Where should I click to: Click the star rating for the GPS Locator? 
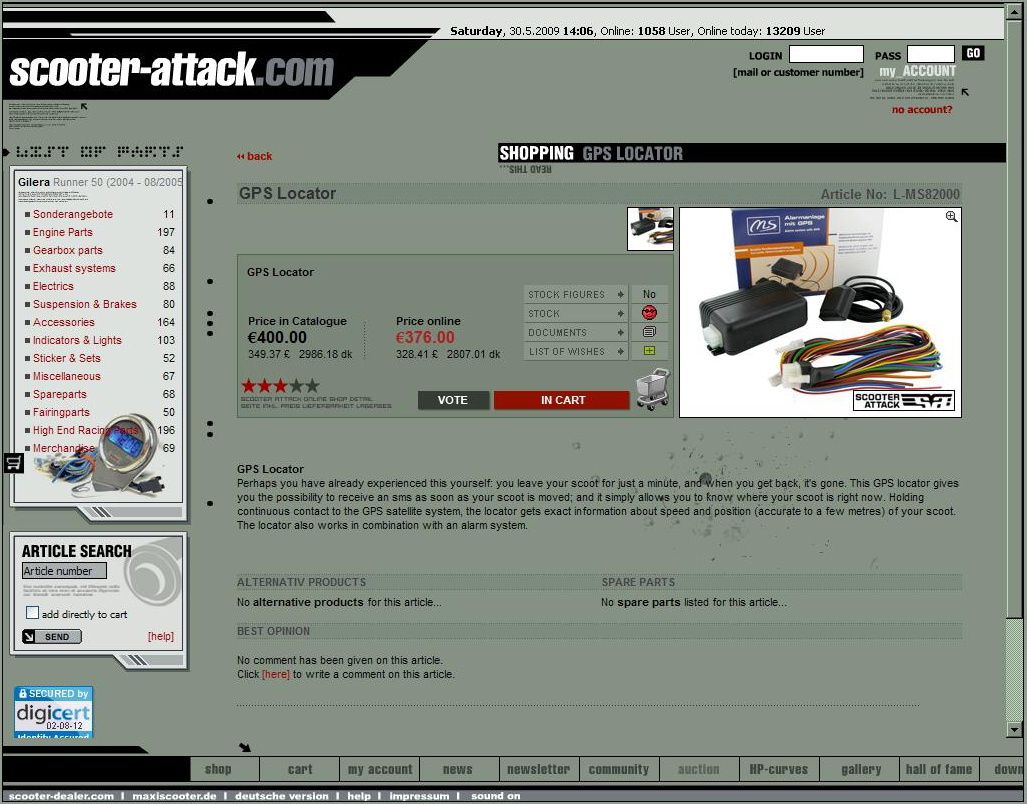280,385
